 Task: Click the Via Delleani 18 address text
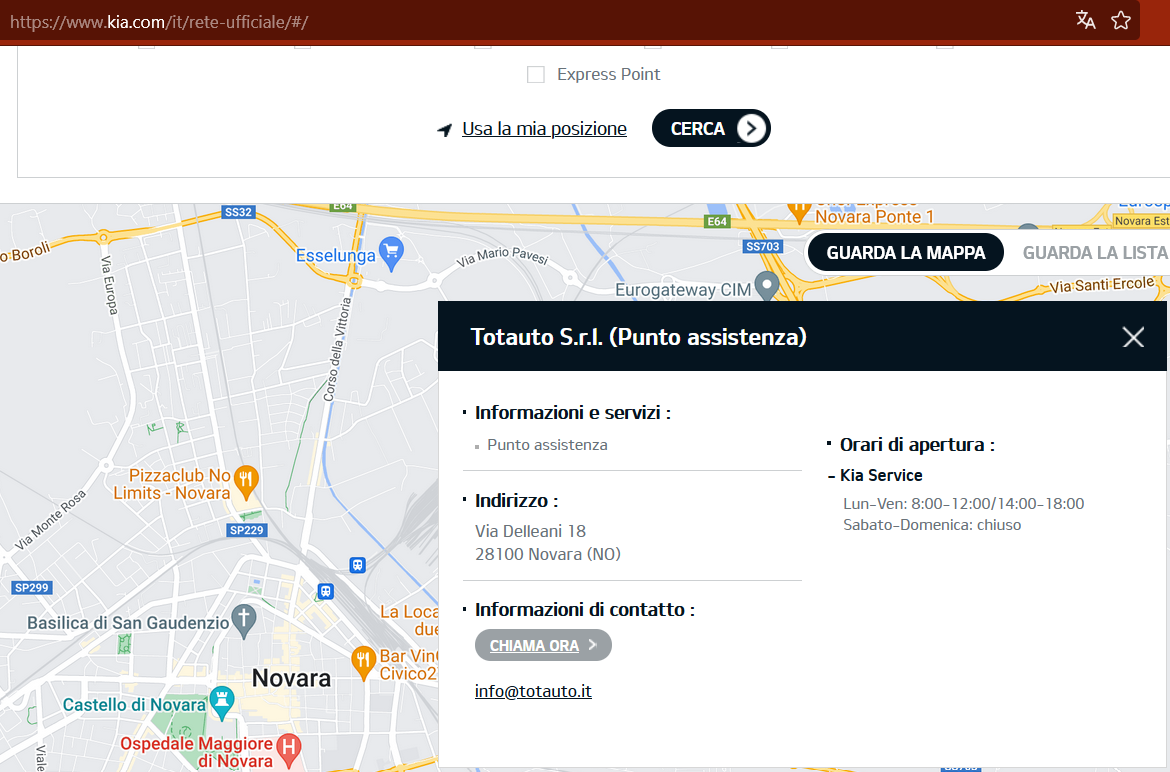531,531
